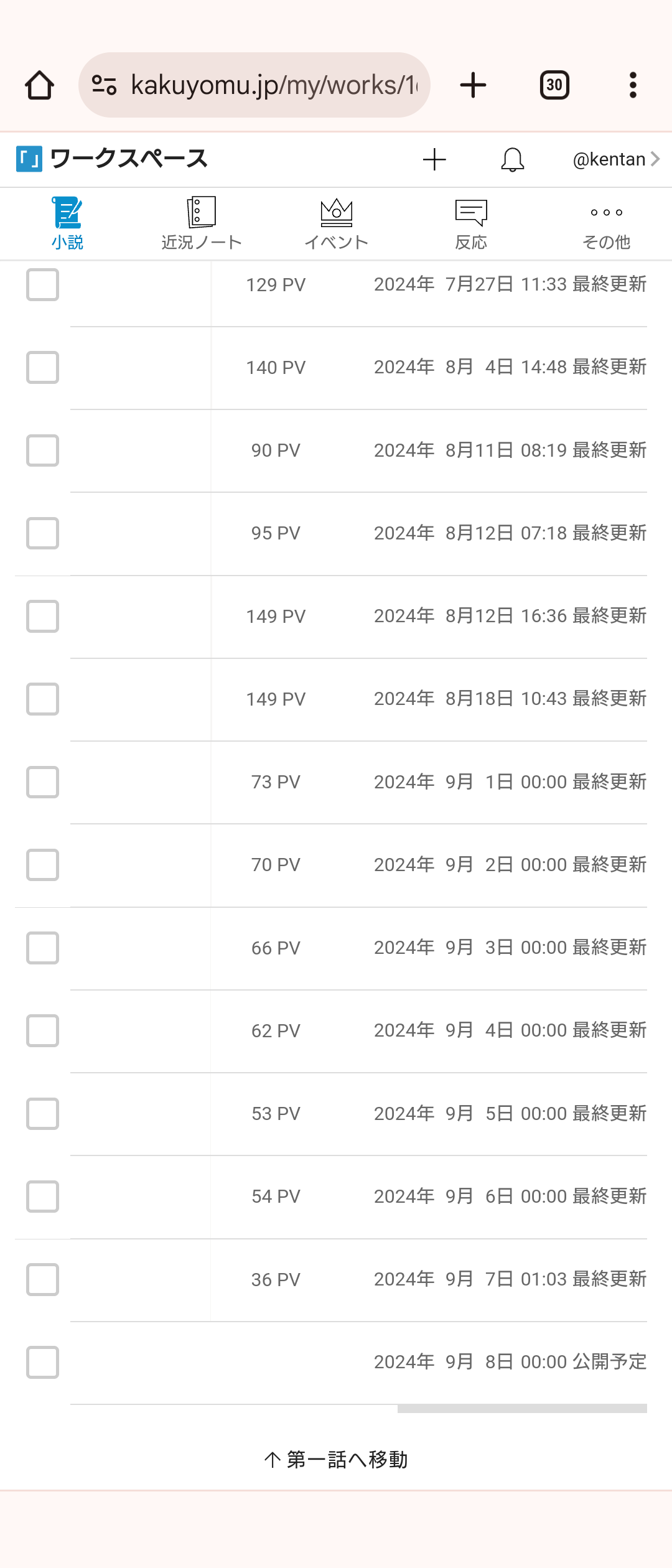Tap the browser home icon
Screen dimensions: 672x1568
tap(39, 85)
